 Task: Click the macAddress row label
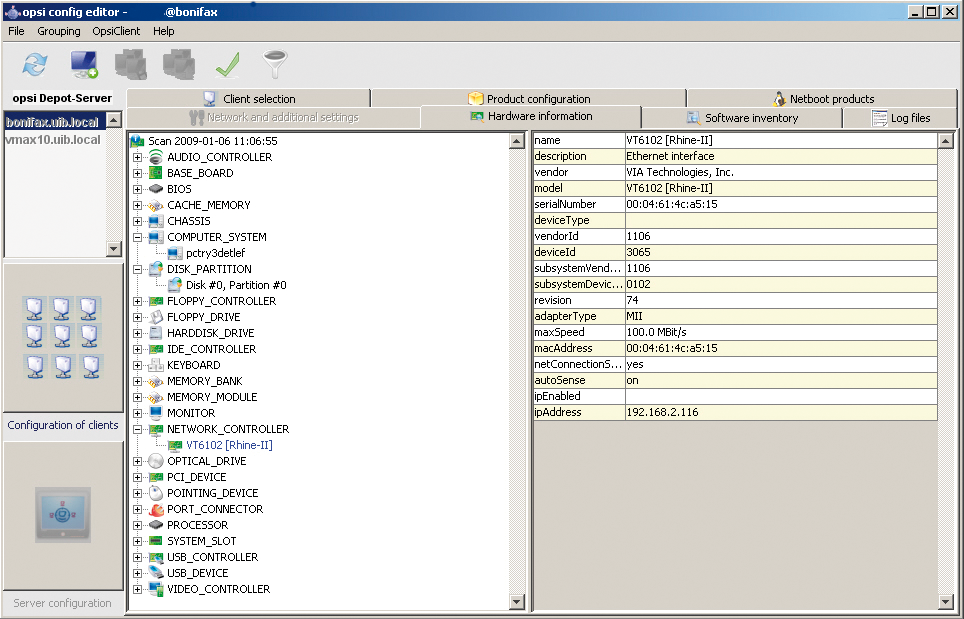pos(563,348)
